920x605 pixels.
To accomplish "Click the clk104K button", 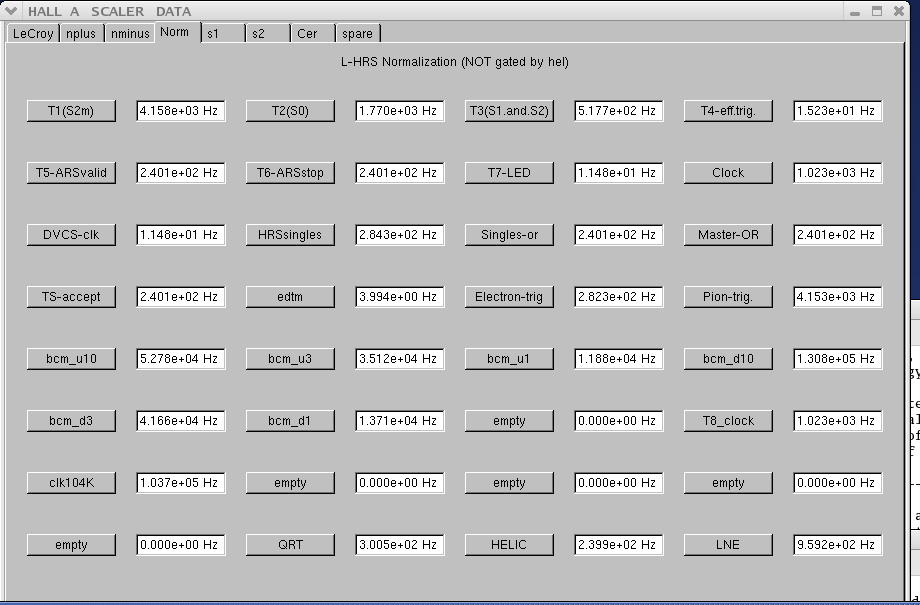I will coord(71,483).
